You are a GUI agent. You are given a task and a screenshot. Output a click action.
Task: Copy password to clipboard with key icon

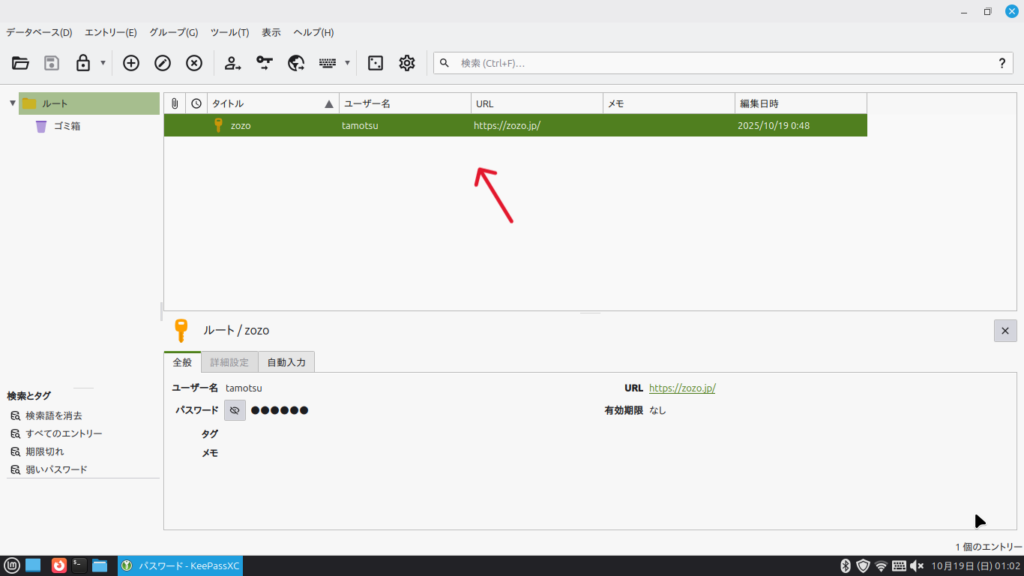click(x=264, y=63)
